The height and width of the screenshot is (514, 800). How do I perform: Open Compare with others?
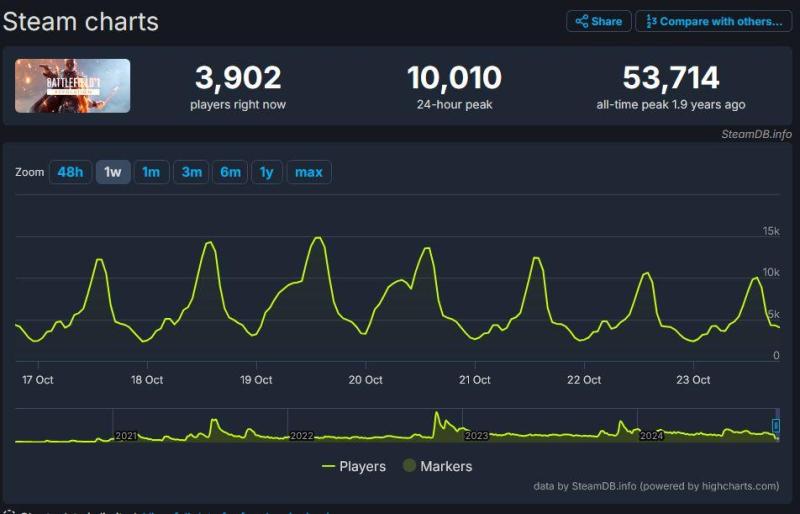pos(713,21)
